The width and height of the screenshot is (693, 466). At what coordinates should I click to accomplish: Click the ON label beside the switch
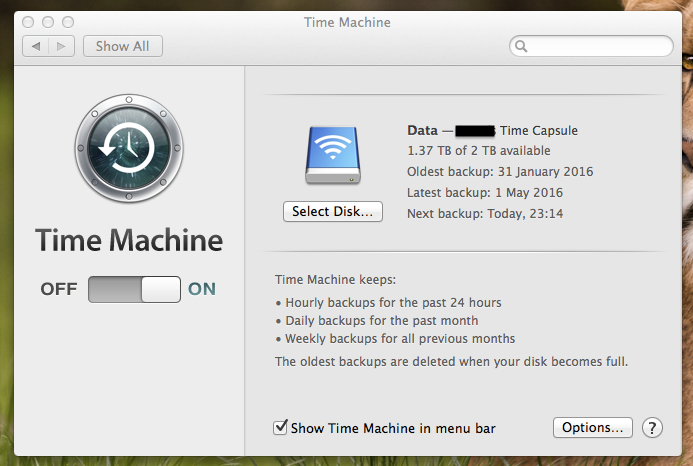coord(202,289)
